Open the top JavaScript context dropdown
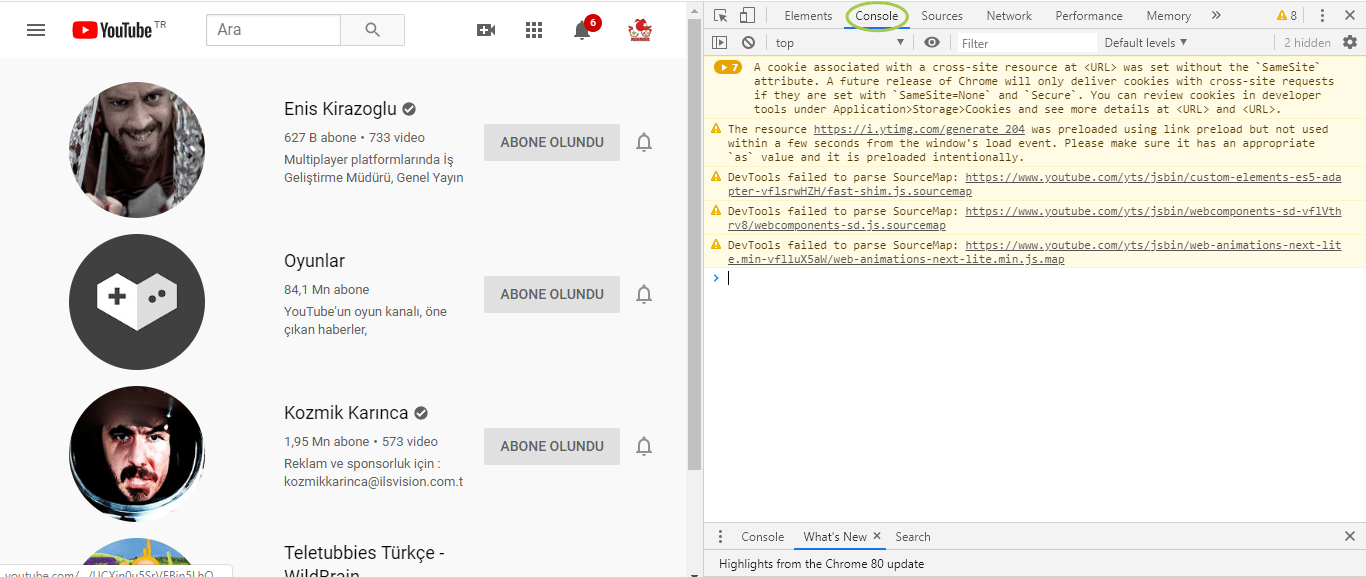This screenshot has height=577, width=1366. pyautogui.click(x=840, y=42)
